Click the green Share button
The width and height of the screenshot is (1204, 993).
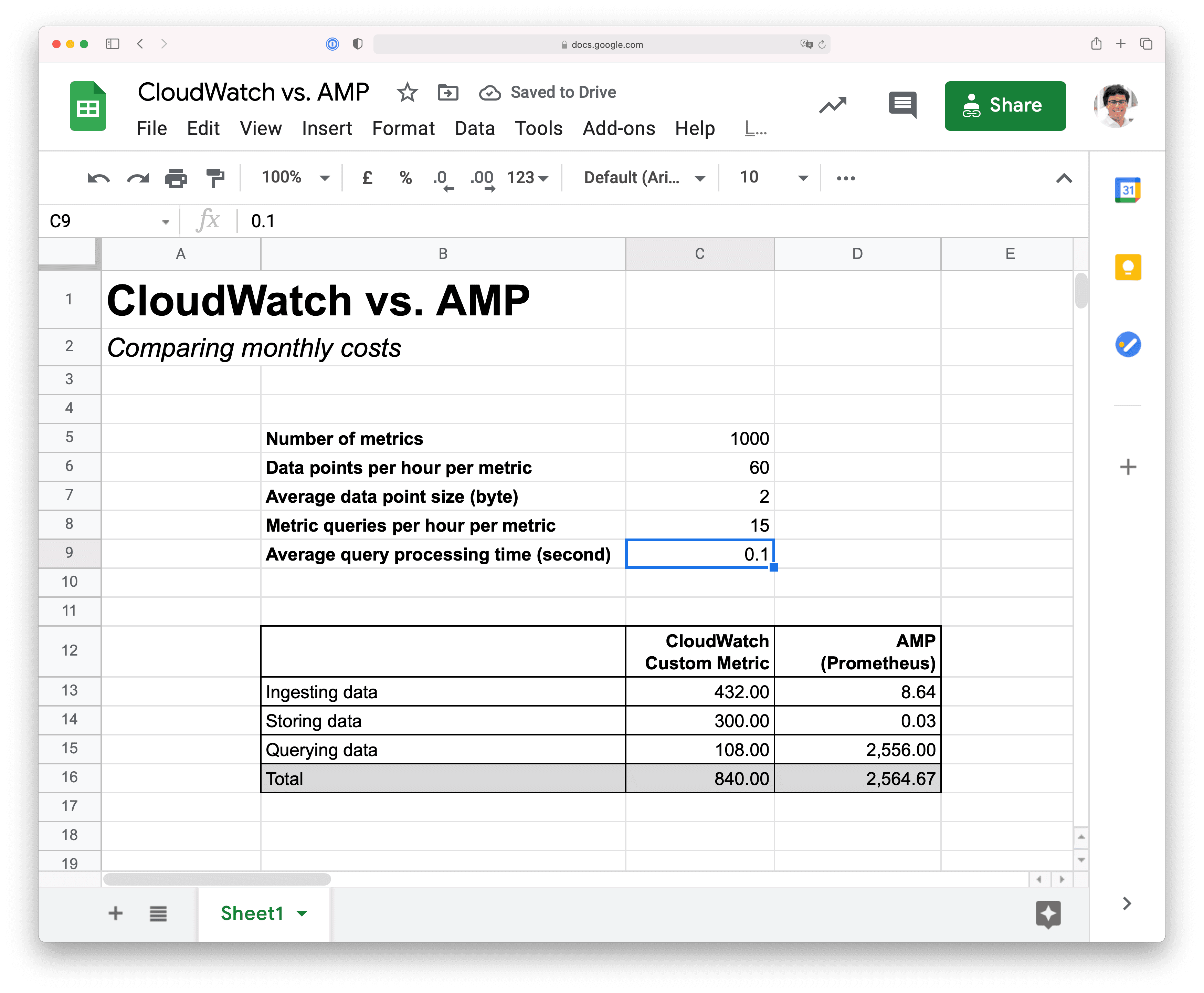pyautogui.click(x=1004, y=106)
